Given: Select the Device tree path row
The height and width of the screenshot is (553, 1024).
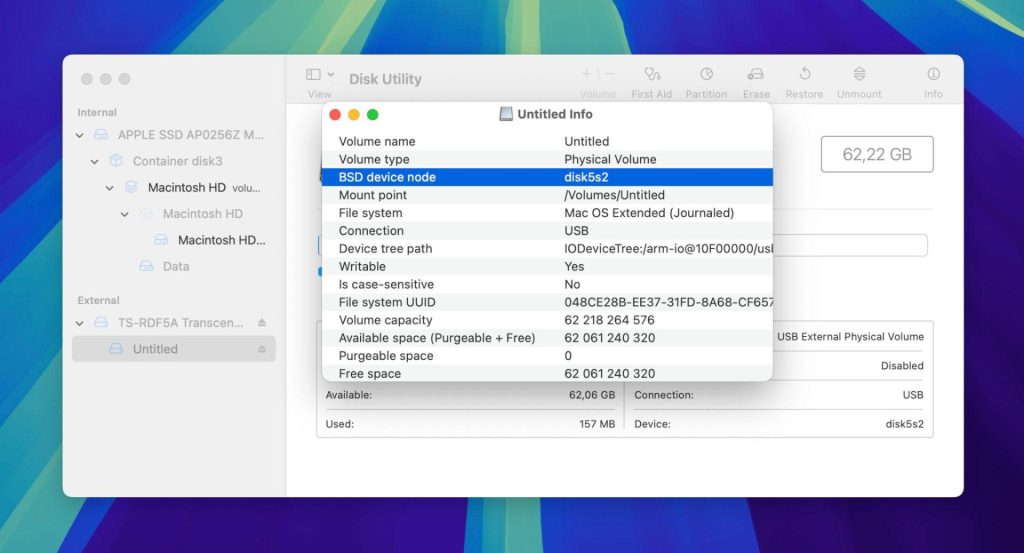Looking at the screenshot, I should click(547, 249).
